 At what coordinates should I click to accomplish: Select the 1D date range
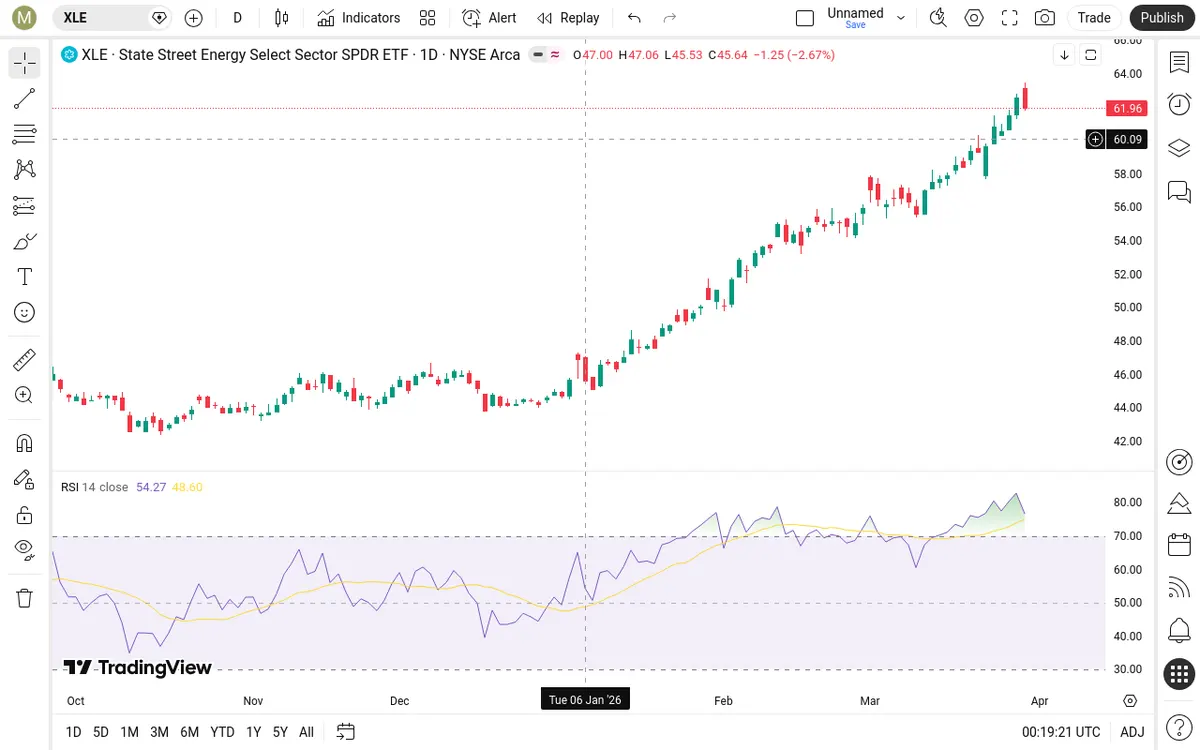73,732
